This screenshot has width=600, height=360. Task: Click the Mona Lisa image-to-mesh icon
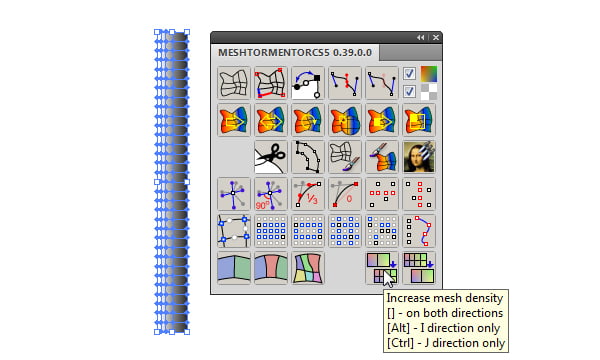point(419,157)
